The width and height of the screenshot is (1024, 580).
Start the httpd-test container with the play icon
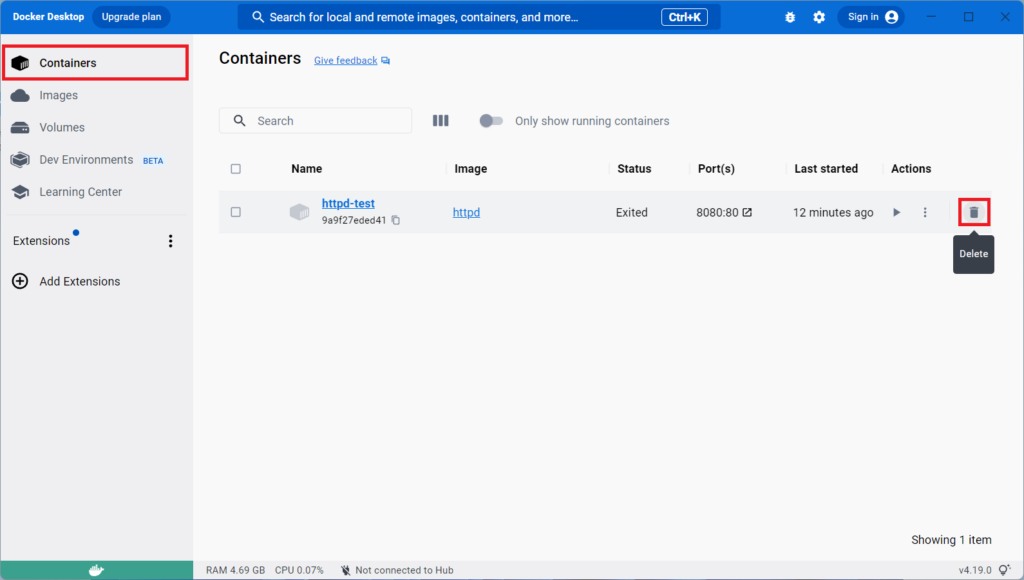pos(897,212)
